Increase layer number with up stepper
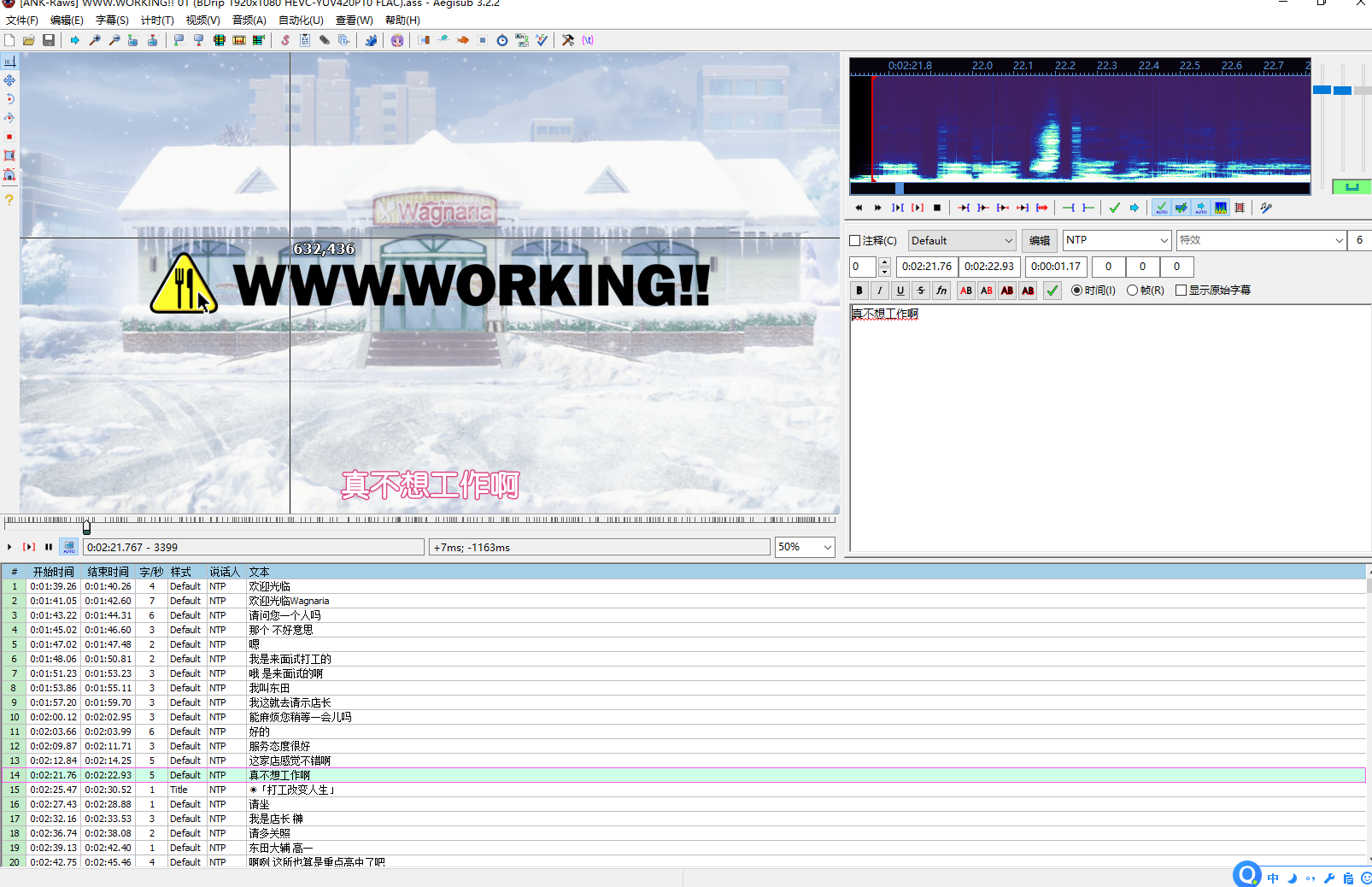This screenshot has width=1372, height=887. click(x=884, y=261)
